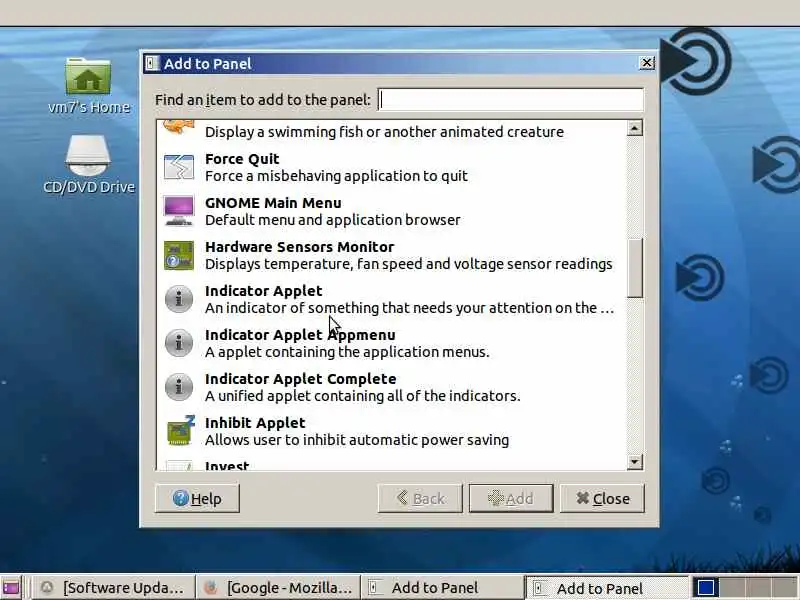Image resolution: width=800 pixels, height=600 pixels.
Task: Close the dialog with Close button
Action: (x=602, y=498)
